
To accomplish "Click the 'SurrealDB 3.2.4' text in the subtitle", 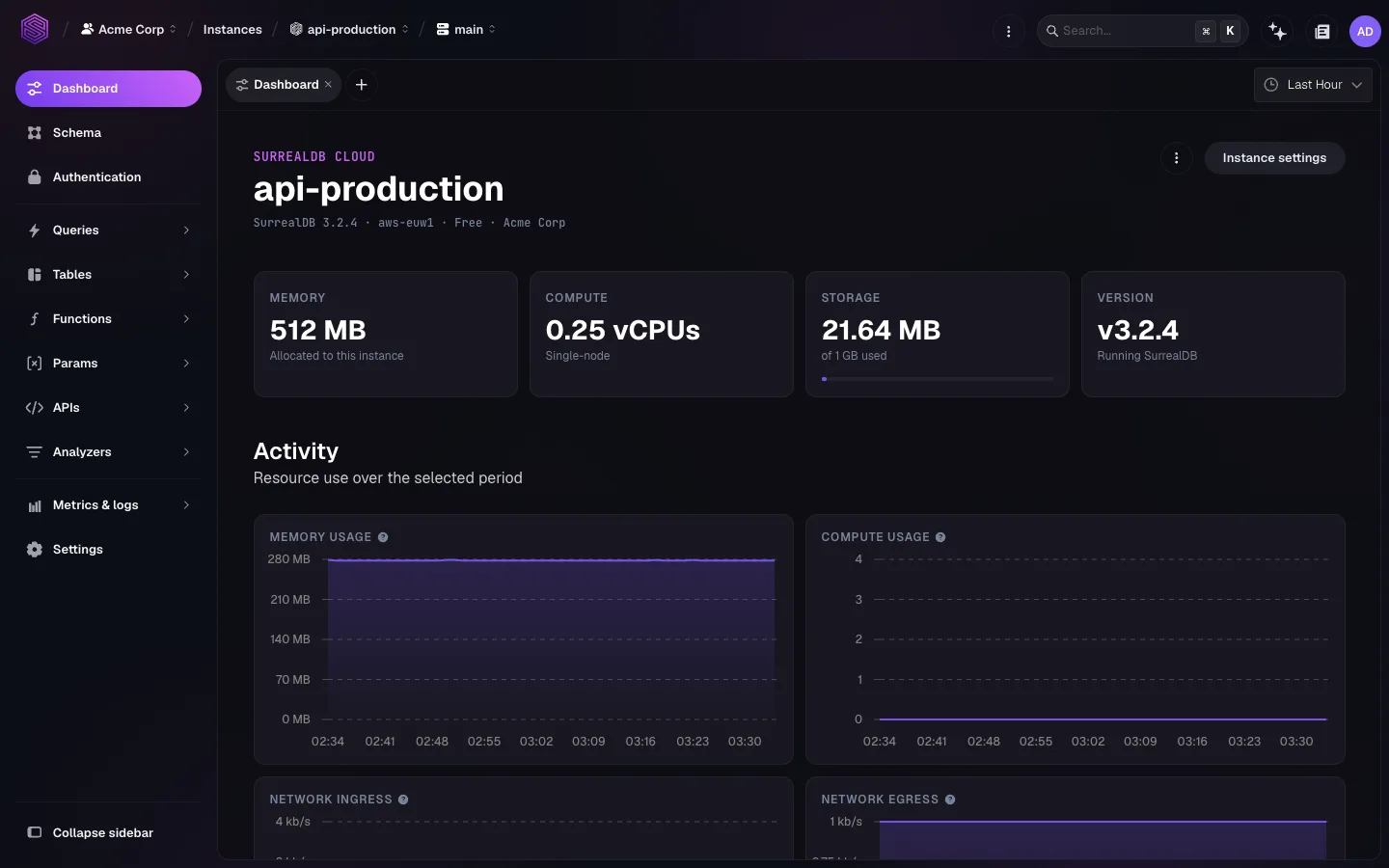I will [305, 223].
